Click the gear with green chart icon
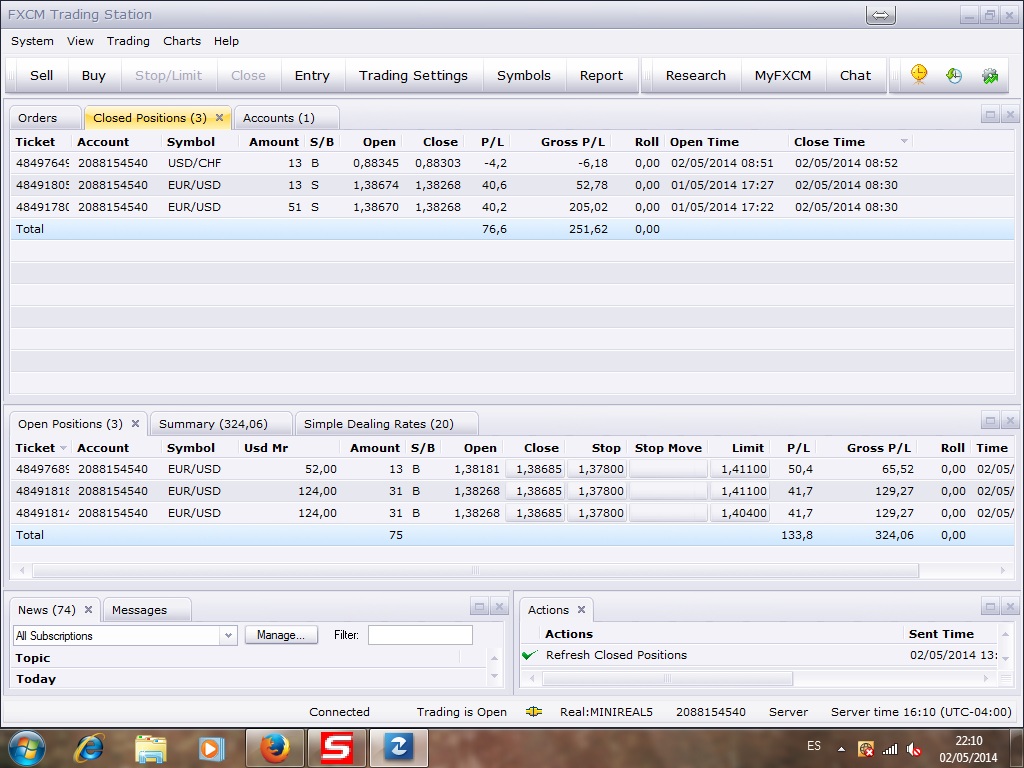This screenshot has height=768, width=1024. tap(990, 75)
